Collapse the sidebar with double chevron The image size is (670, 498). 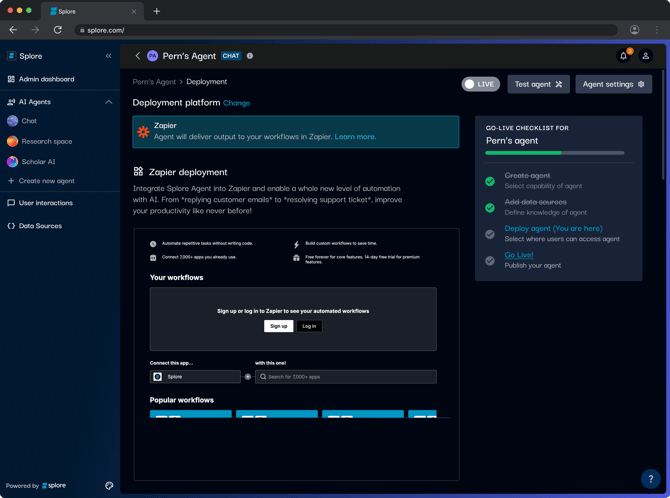(x=109, y=56)
